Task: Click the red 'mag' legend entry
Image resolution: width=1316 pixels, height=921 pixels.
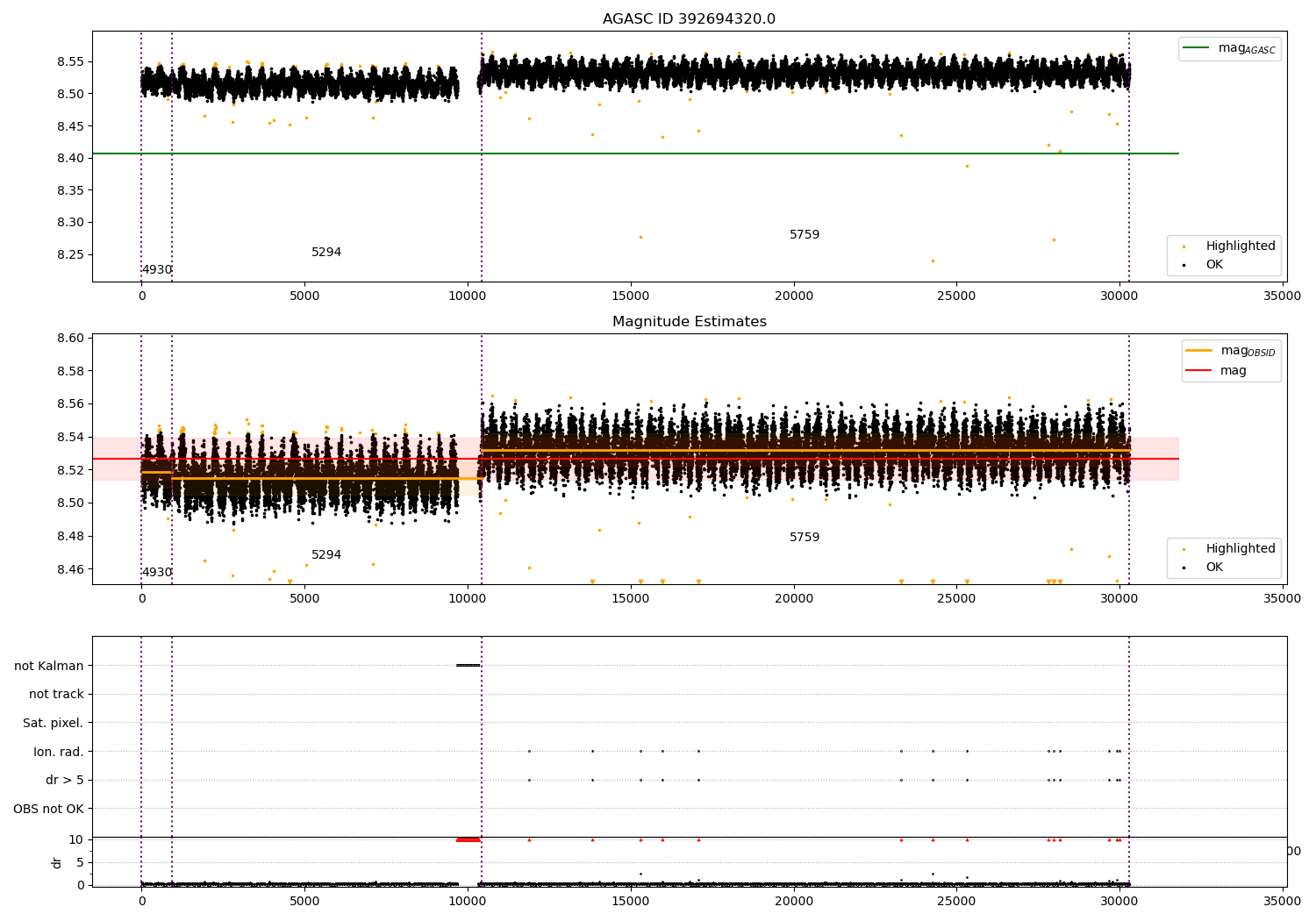Action: click(x=1216, y=371)
